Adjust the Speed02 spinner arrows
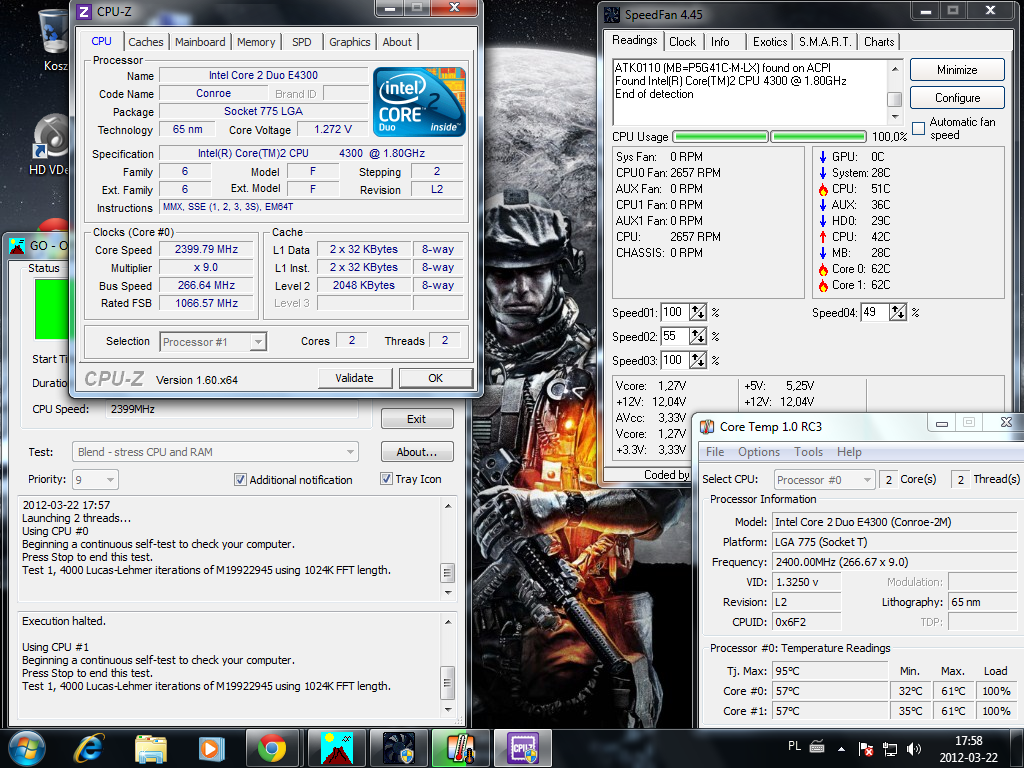 click(x=698, y=337)
